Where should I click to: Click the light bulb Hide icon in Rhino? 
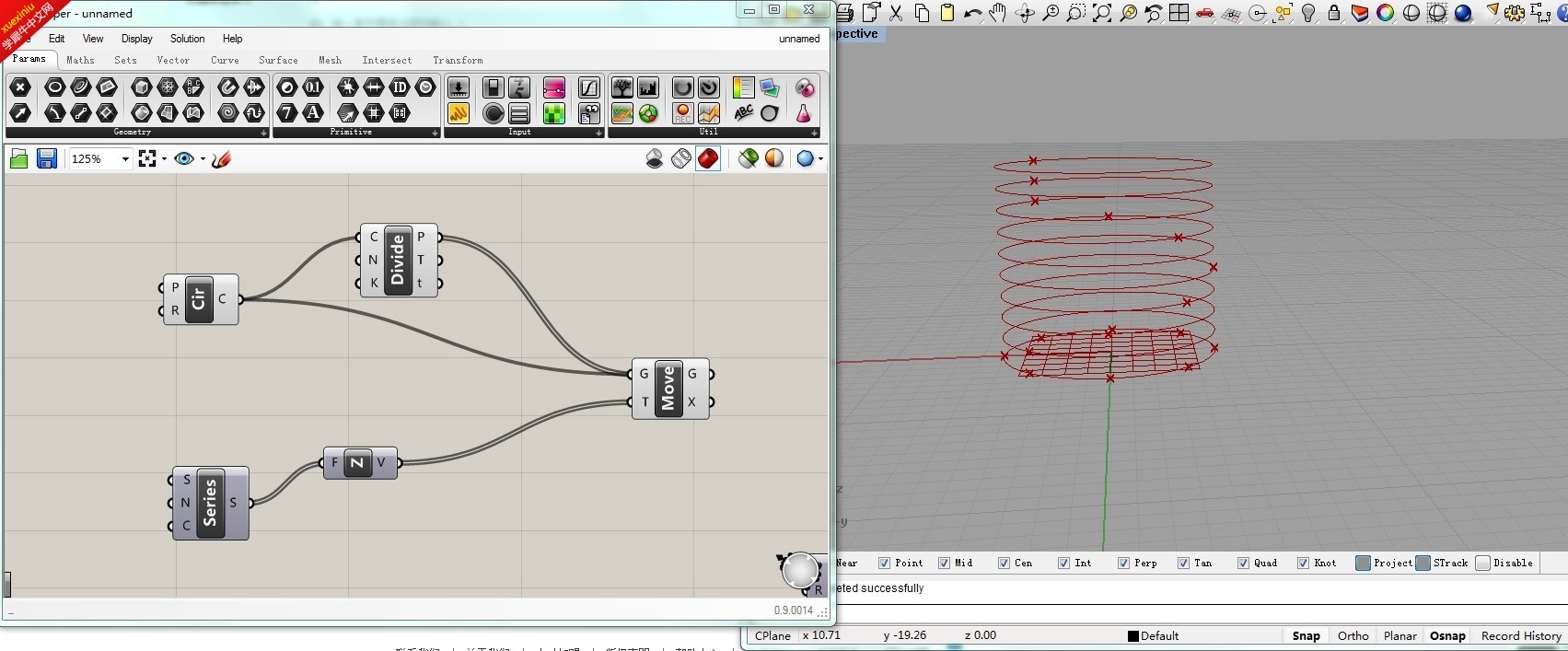coord(1308,13)
